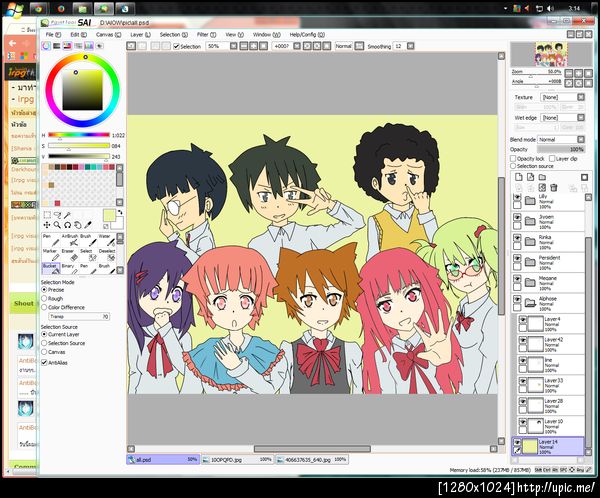Swap foreground and background colors
600x498 pixels.
(120, 212)
